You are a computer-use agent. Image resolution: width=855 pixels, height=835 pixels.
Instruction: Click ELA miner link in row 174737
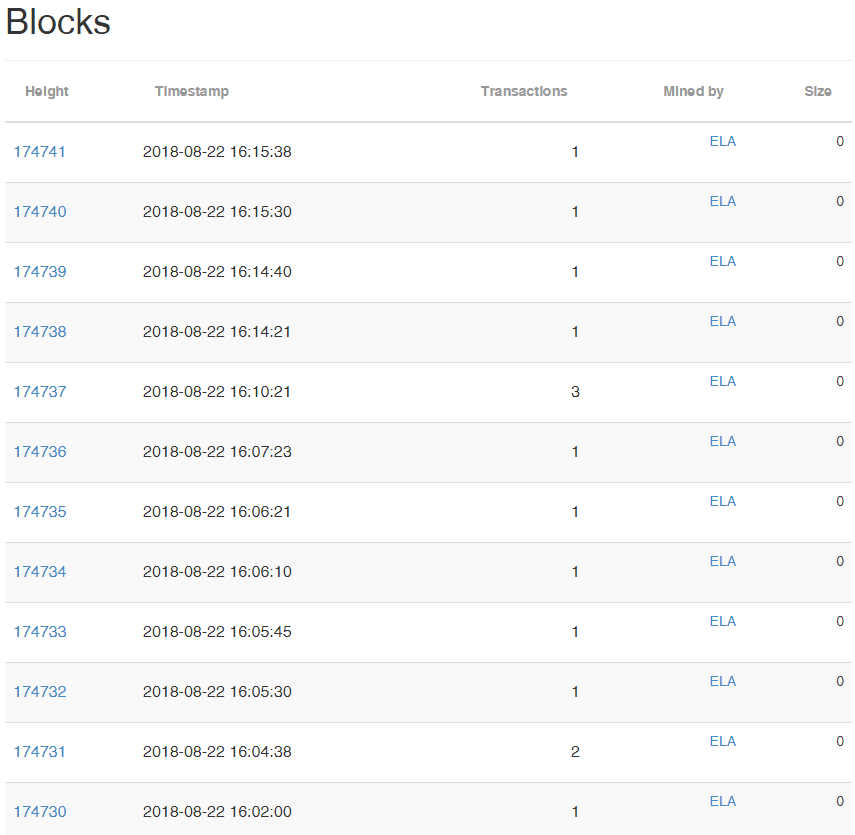(722, 381)
